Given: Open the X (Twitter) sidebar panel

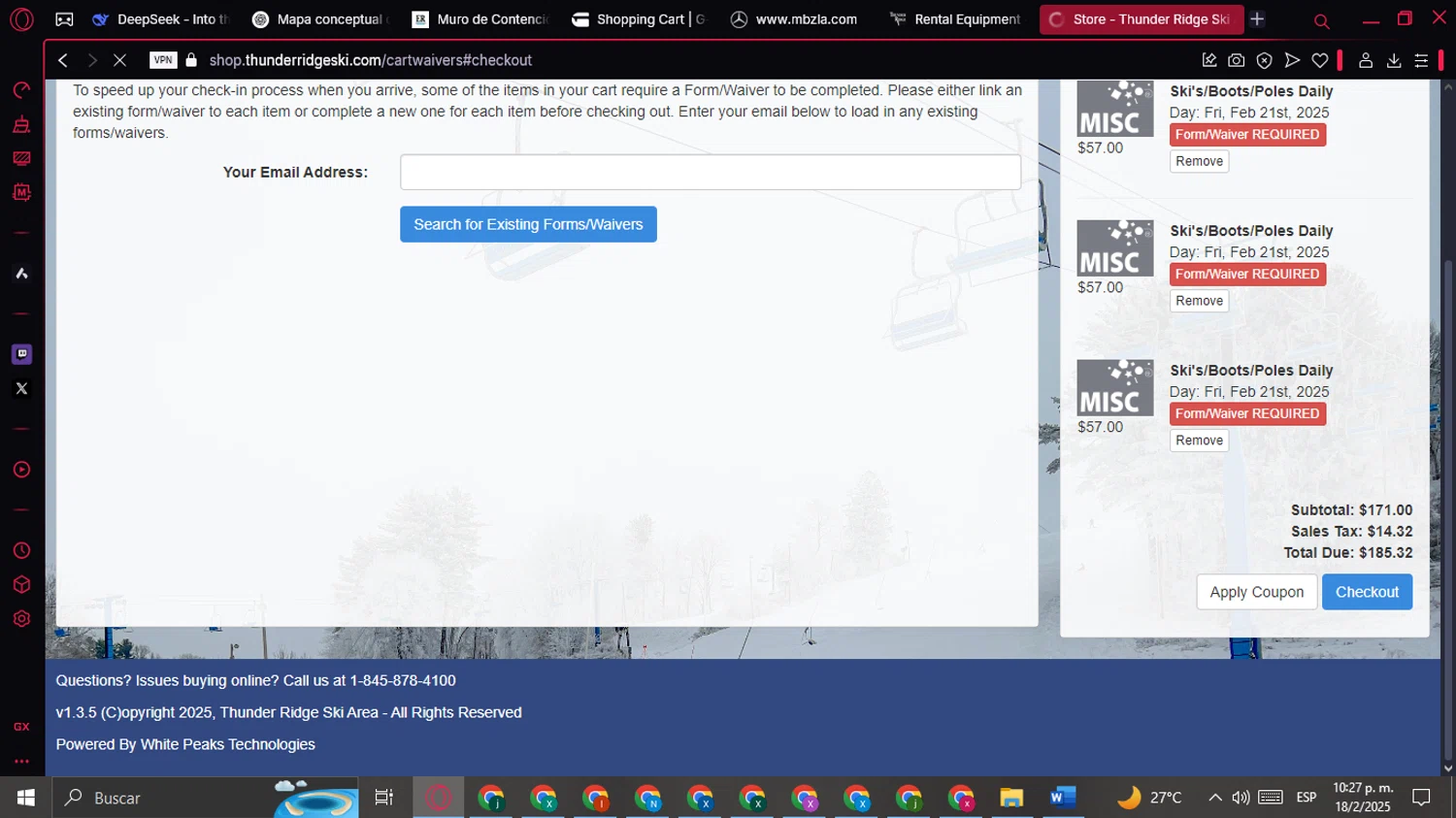Looking at the screenshot, I should [x=21, y=388].
